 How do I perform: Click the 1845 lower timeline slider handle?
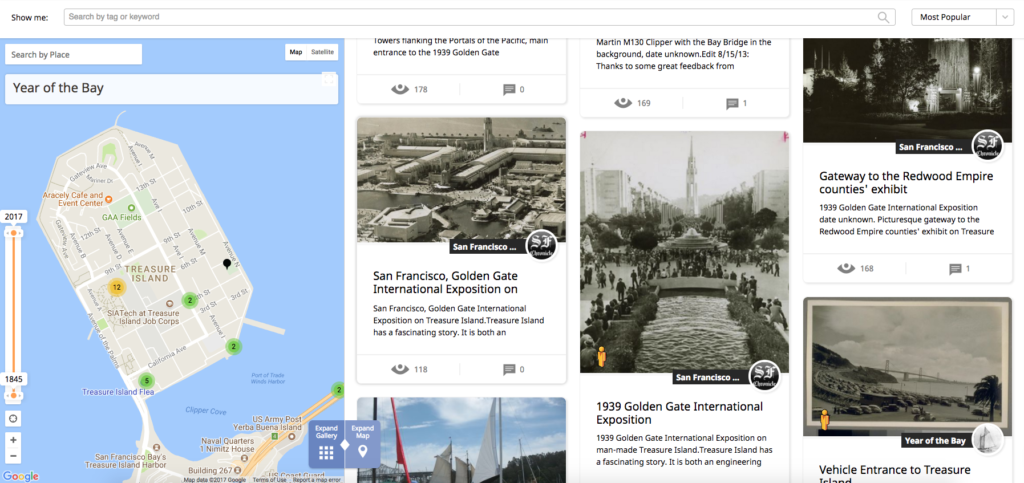(x=14, y=395)
